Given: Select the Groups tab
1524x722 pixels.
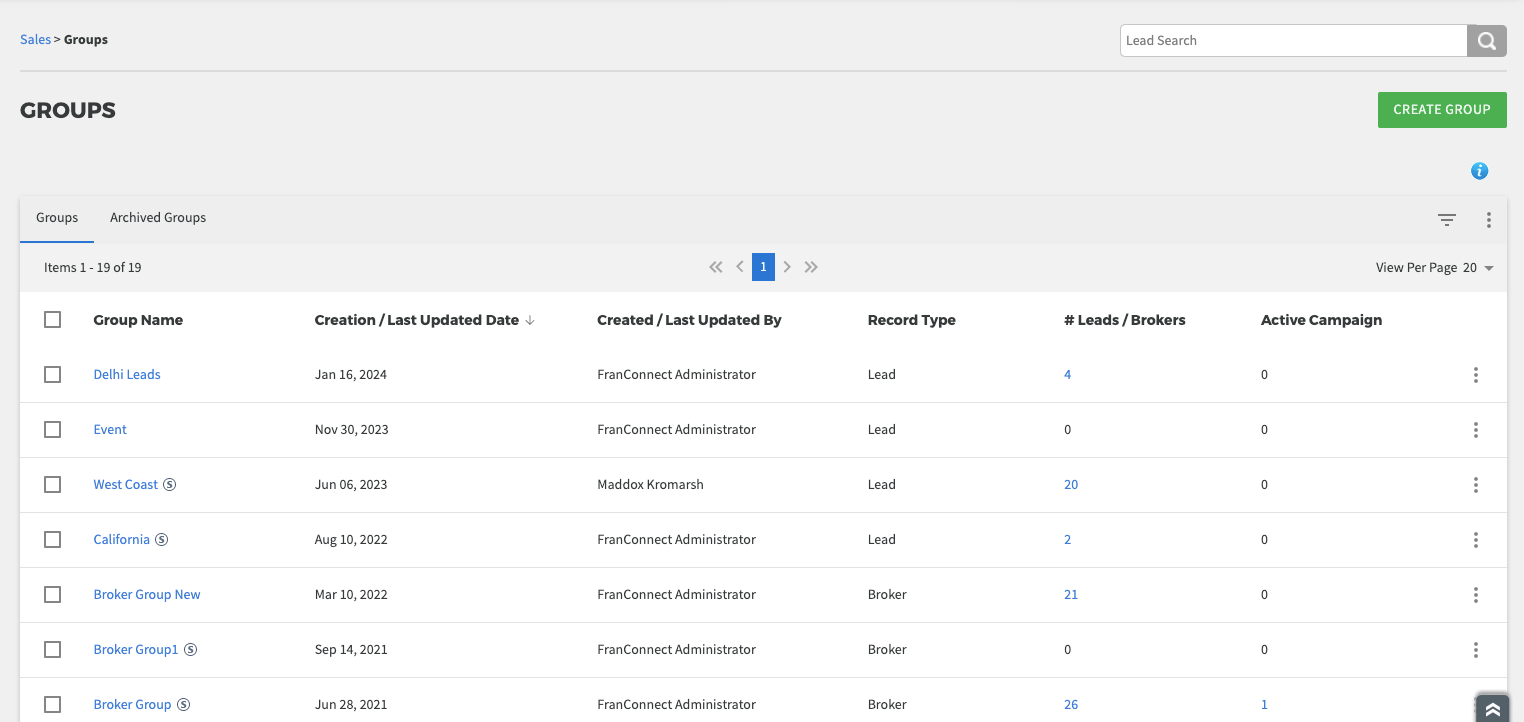Looking at the screenshot, I should point(57,218).
